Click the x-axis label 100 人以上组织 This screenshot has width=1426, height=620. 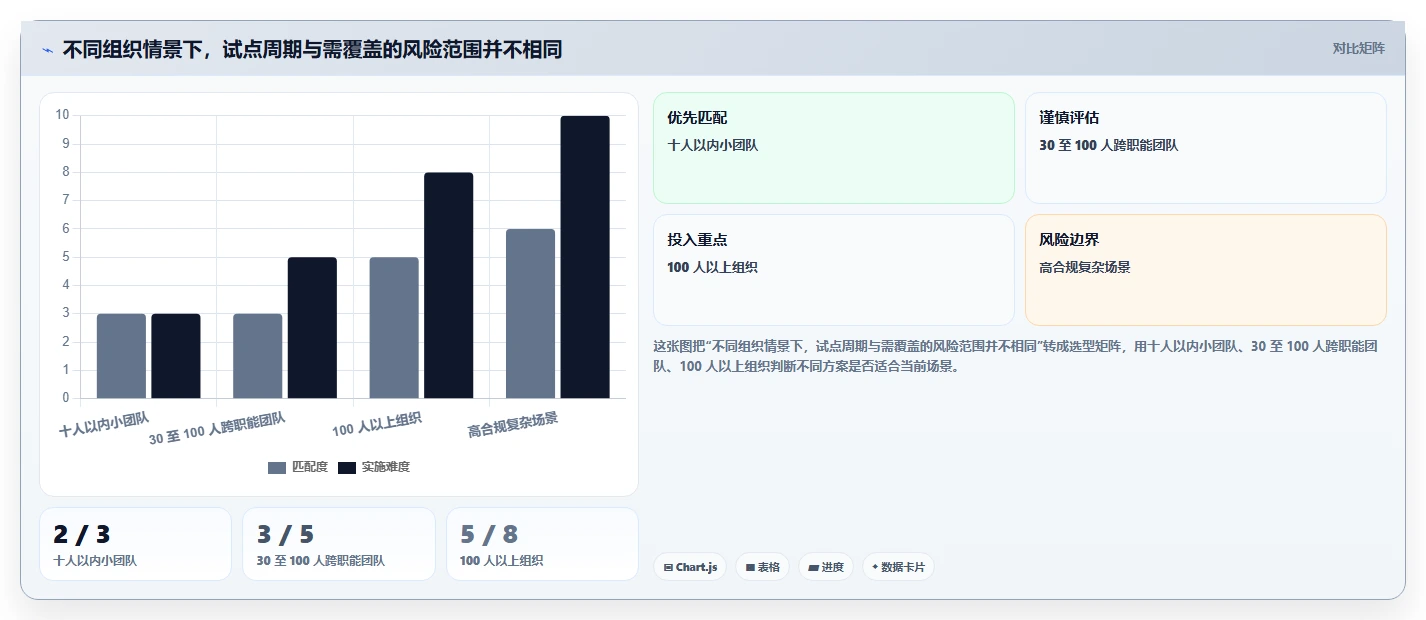click(x=377, y=424)
